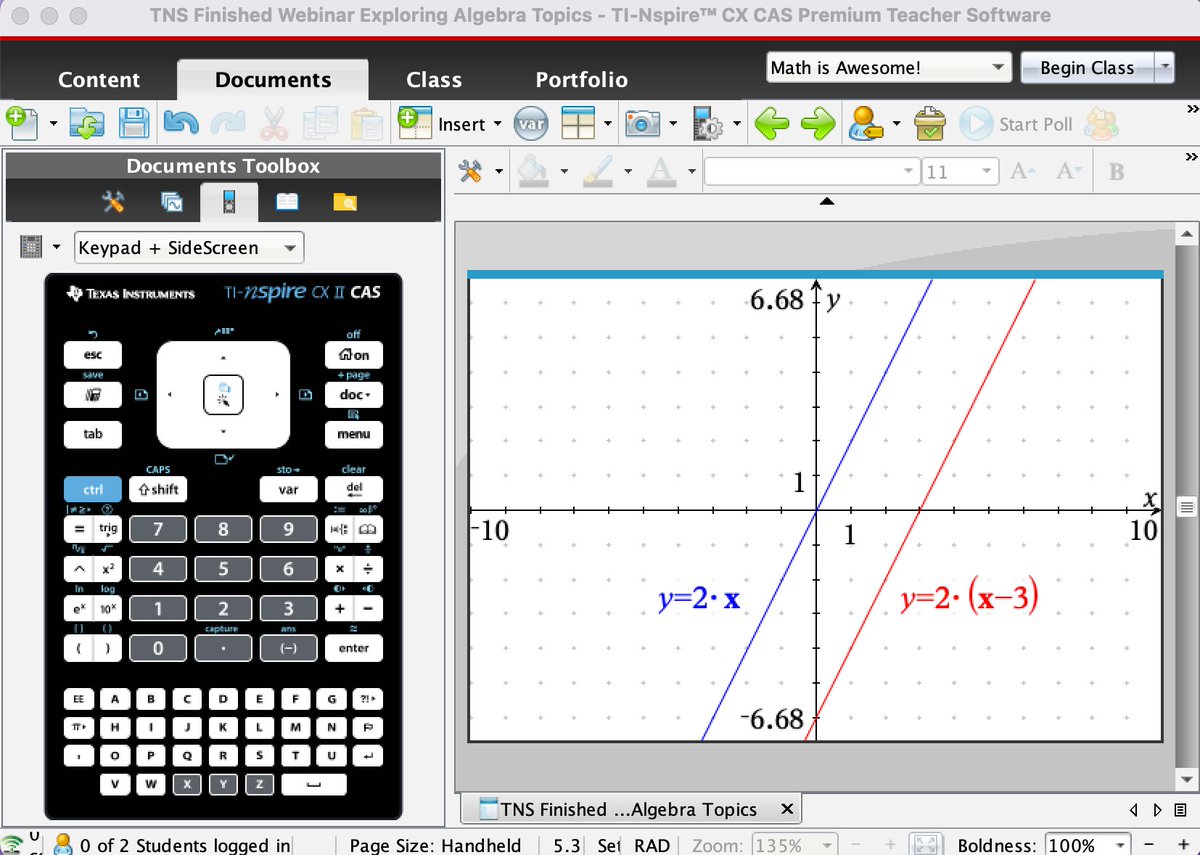
Task: Select TNS Finished Algebra Topics document tab
Action: click(x=628, y=809)
